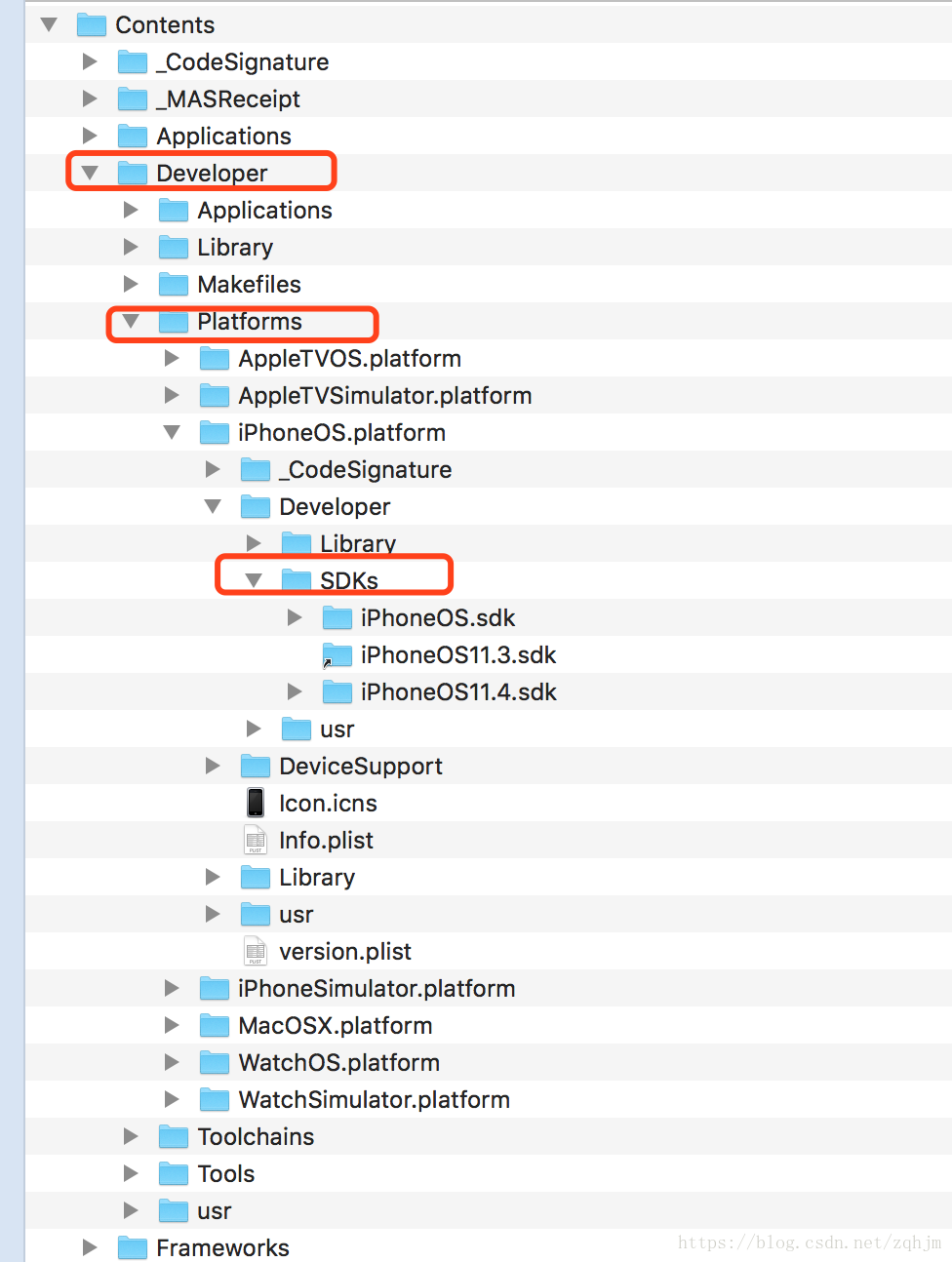Select the Makefiles row

(x=489, y=284)
